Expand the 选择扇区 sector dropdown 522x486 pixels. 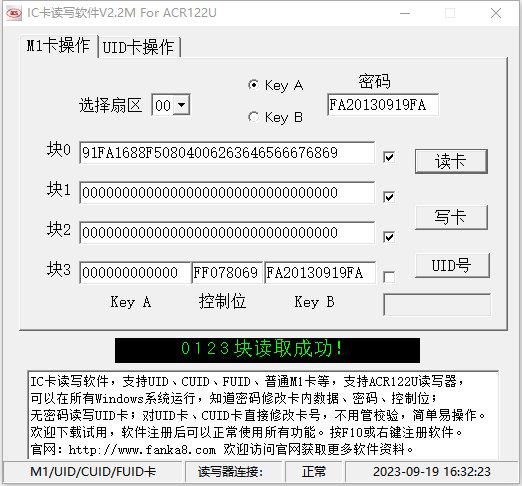pyautogui.click(x=182, y=105)
